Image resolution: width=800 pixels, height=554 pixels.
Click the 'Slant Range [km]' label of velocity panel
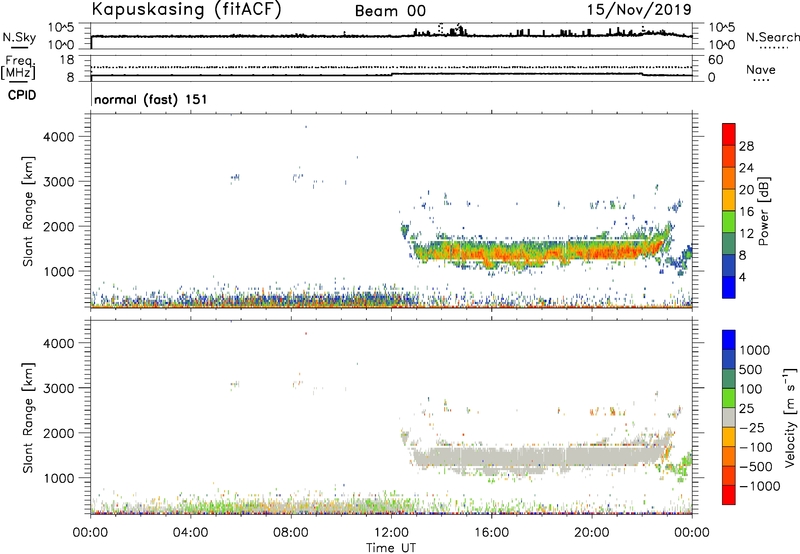[x=28, y=418]
